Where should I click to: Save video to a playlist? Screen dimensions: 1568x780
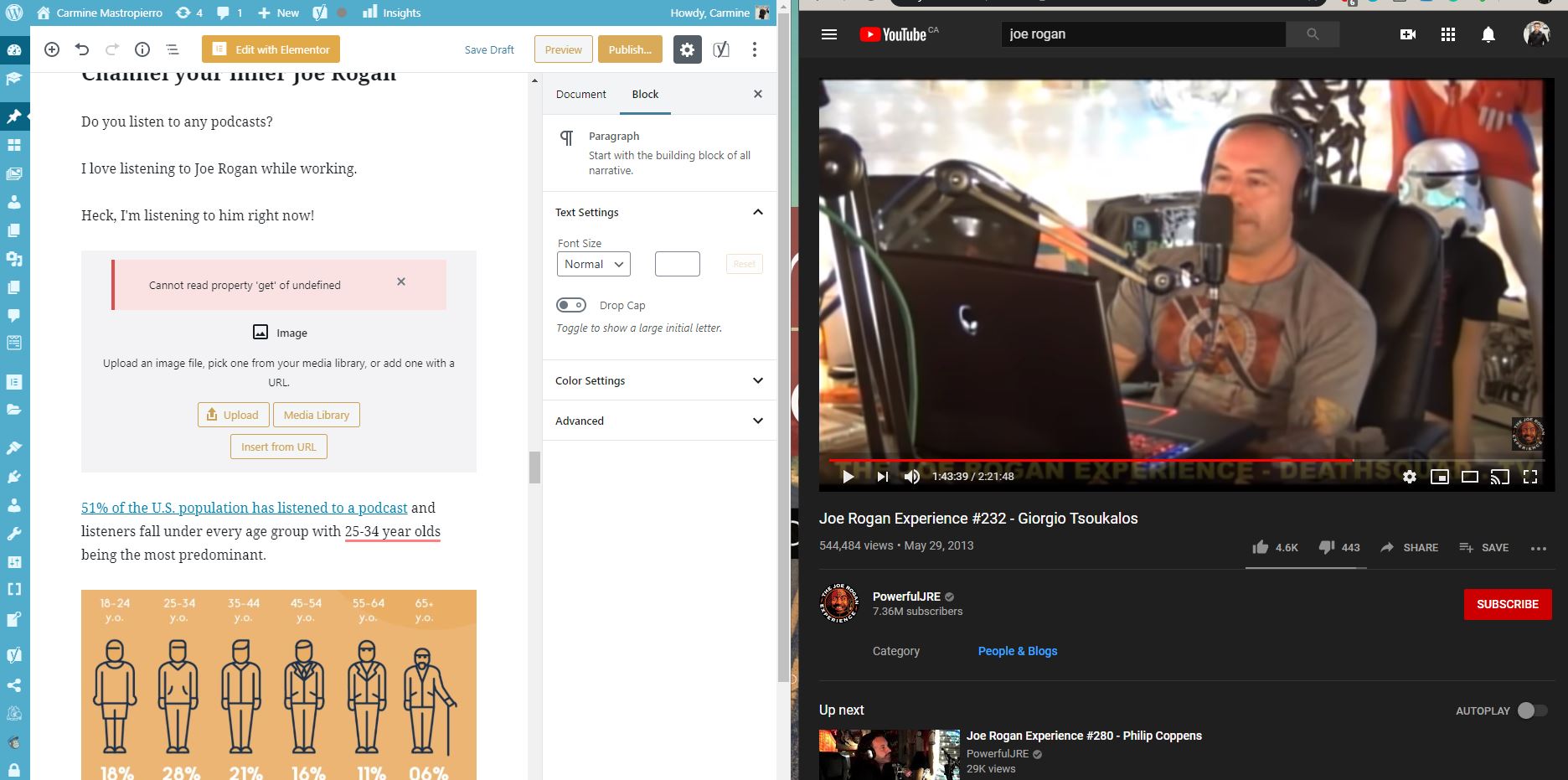(x=1483, y=547)
